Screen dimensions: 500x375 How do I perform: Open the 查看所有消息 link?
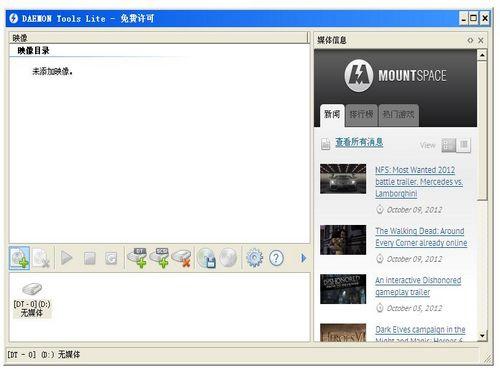(359, 143)
